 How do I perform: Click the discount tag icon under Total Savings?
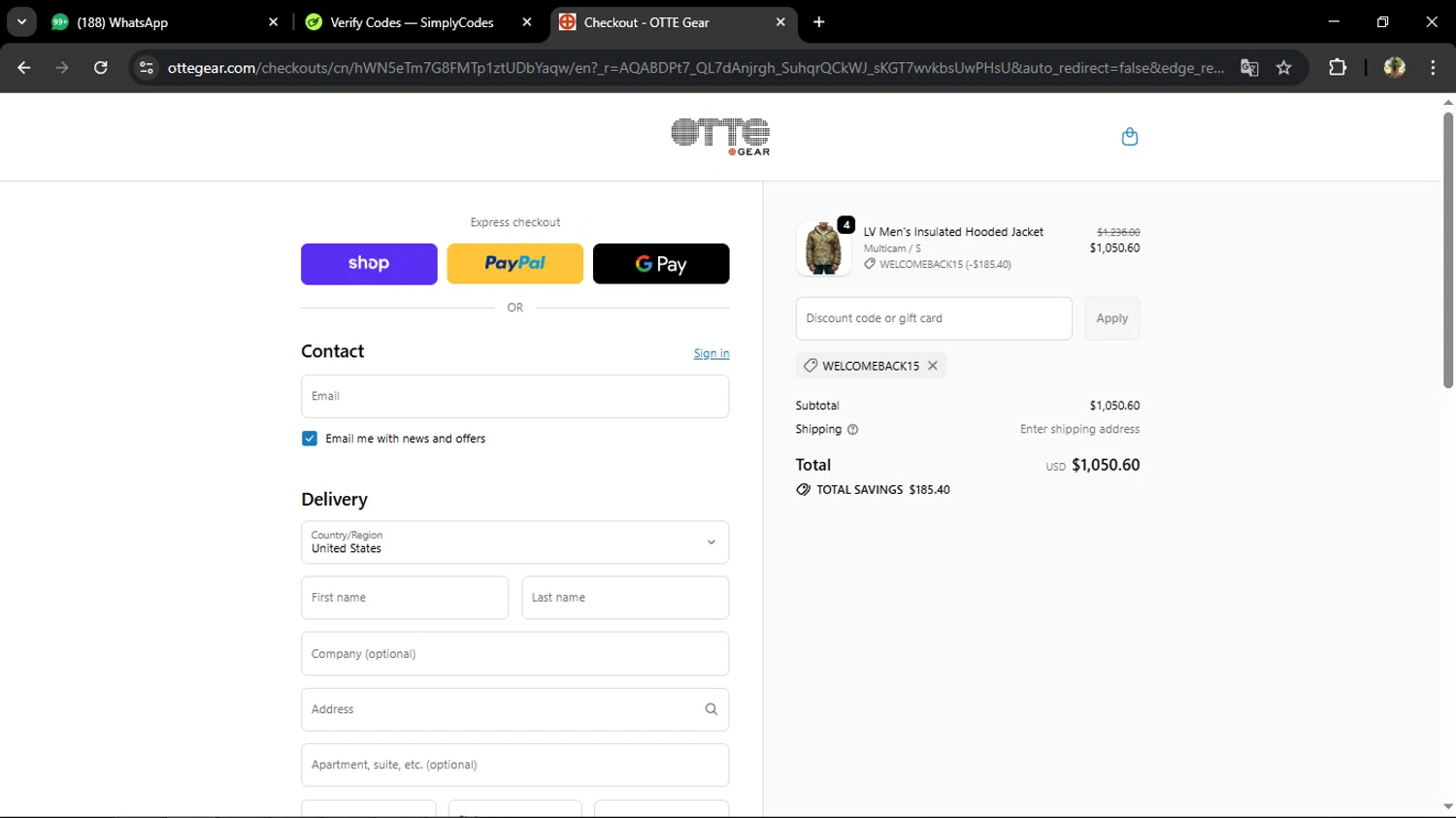click(803, 490)
